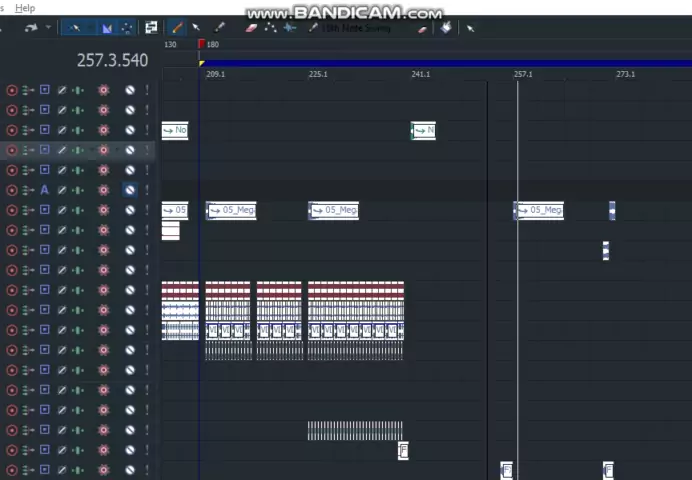
Task: Expand routing icon on the first track
Action: (27, 90)
